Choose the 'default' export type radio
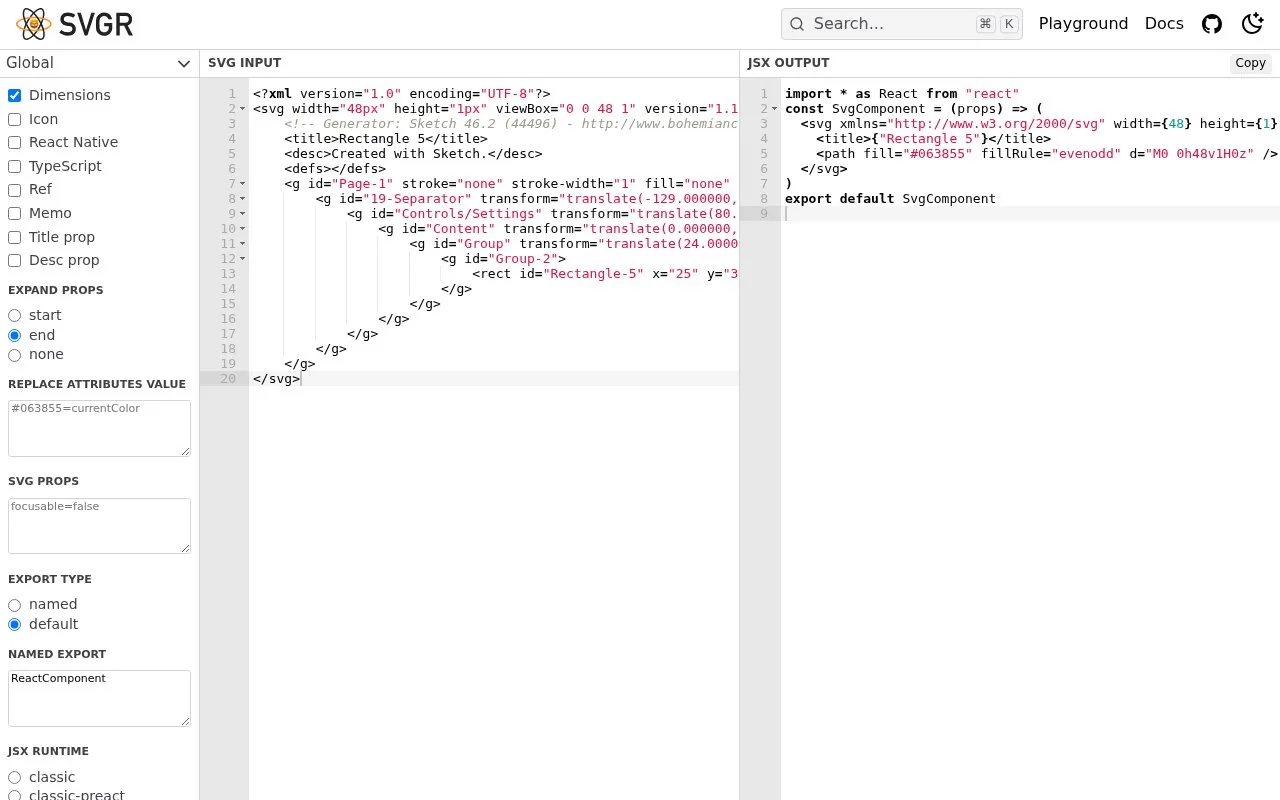The image size is (1280, 800). point(14,625)
